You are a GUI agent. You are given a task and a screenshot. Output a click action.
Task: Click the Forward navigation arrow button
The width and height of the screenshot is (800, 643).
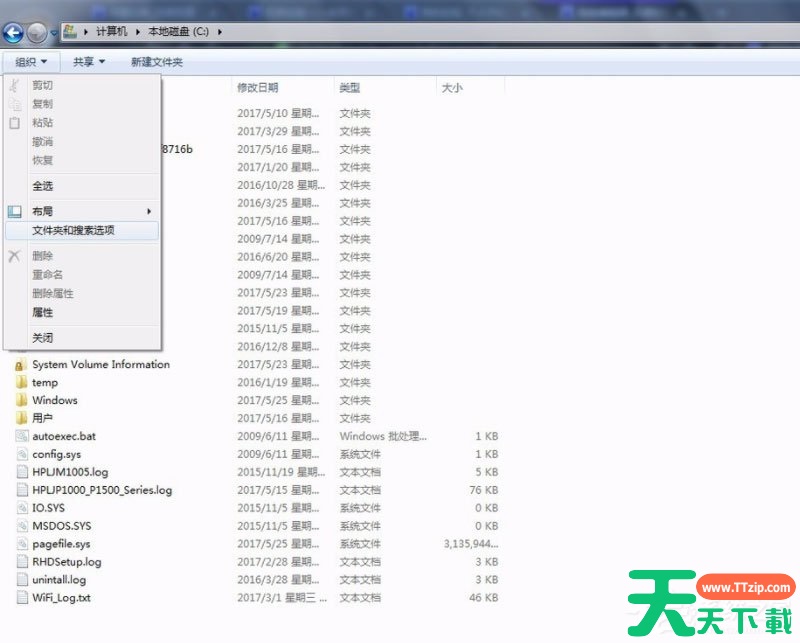(38, 32)
